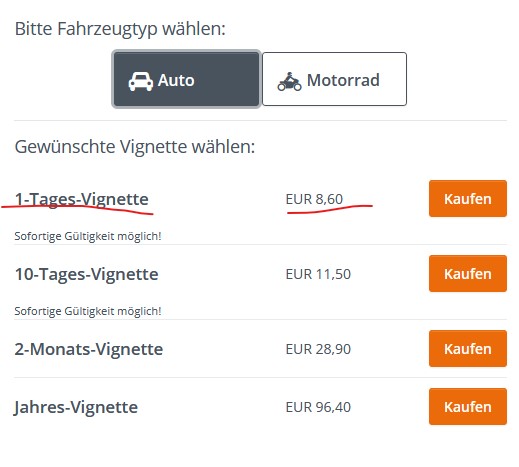
Task: Select the Jahres-Vignette title text
Action: tap(76, 408)
